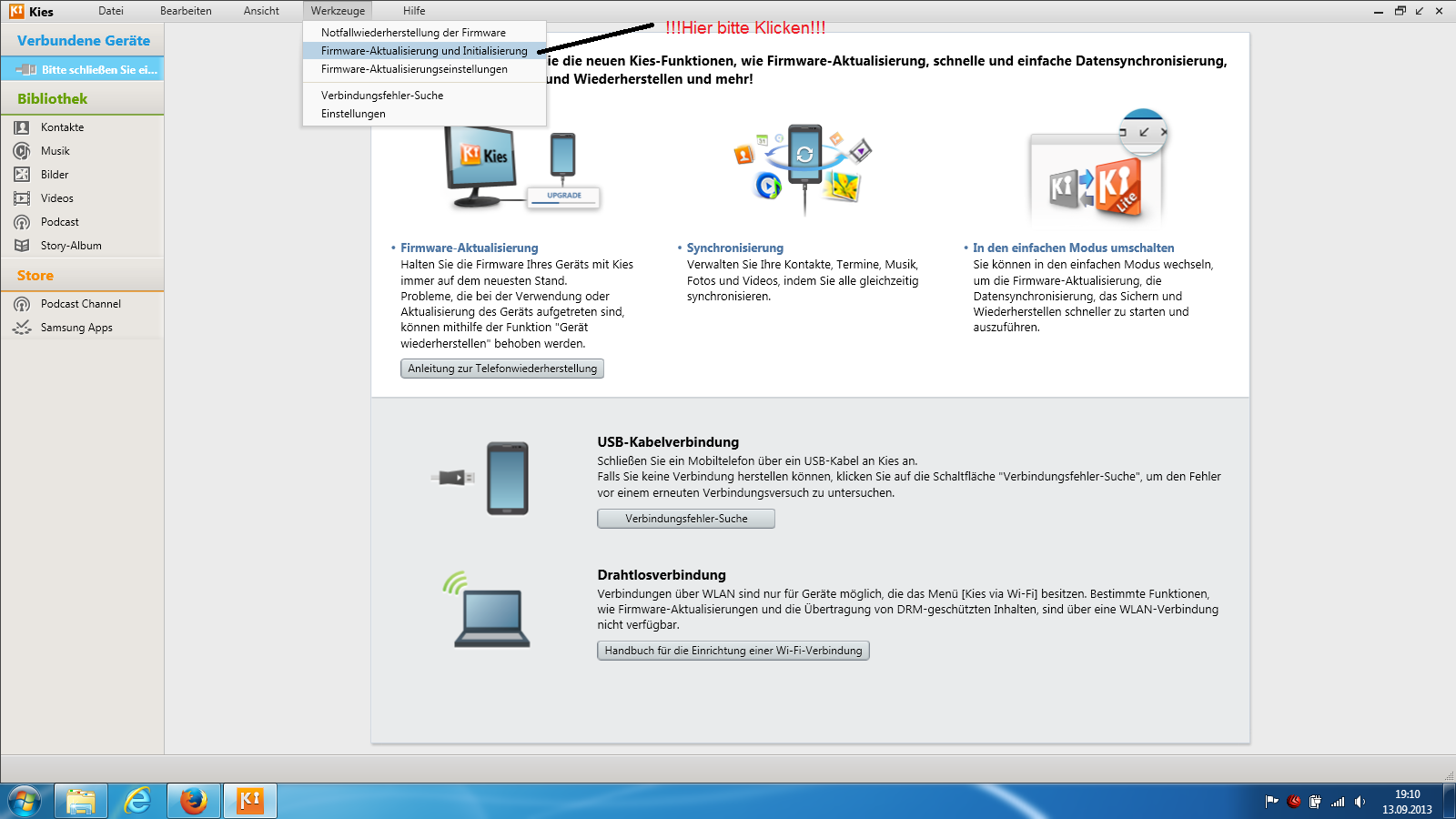This screenshot has height=819, width=1456.
Task: Click the volume speaker tray icon
Action: click(1360, 802)
